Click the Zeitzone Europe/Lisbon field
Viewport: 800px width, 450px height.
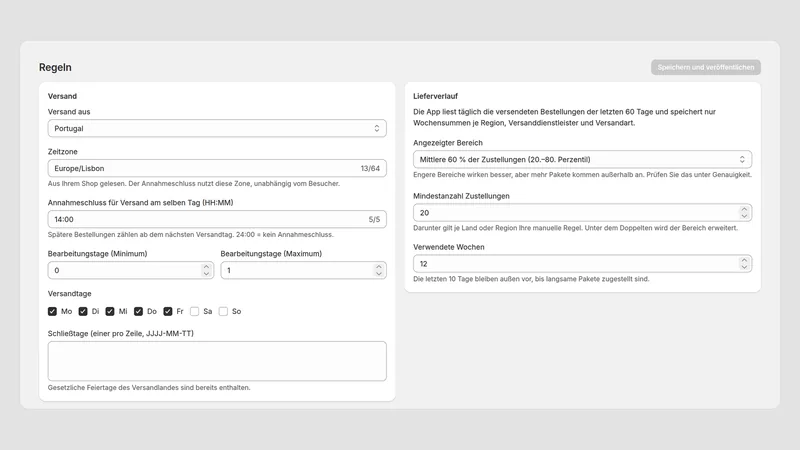point(217,168)
